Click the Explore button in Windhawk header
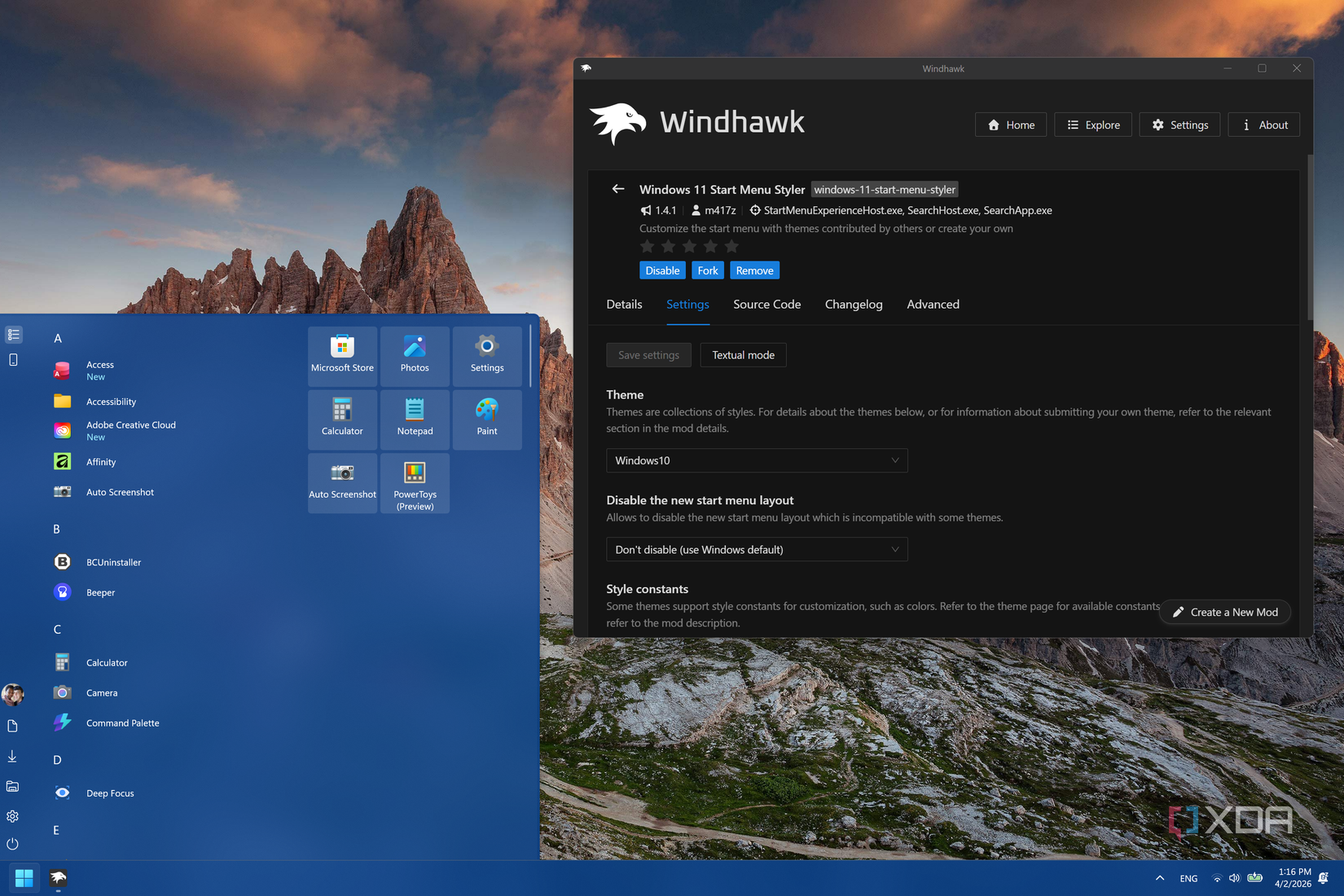The image size is (1344, 896). (1093, 125)
